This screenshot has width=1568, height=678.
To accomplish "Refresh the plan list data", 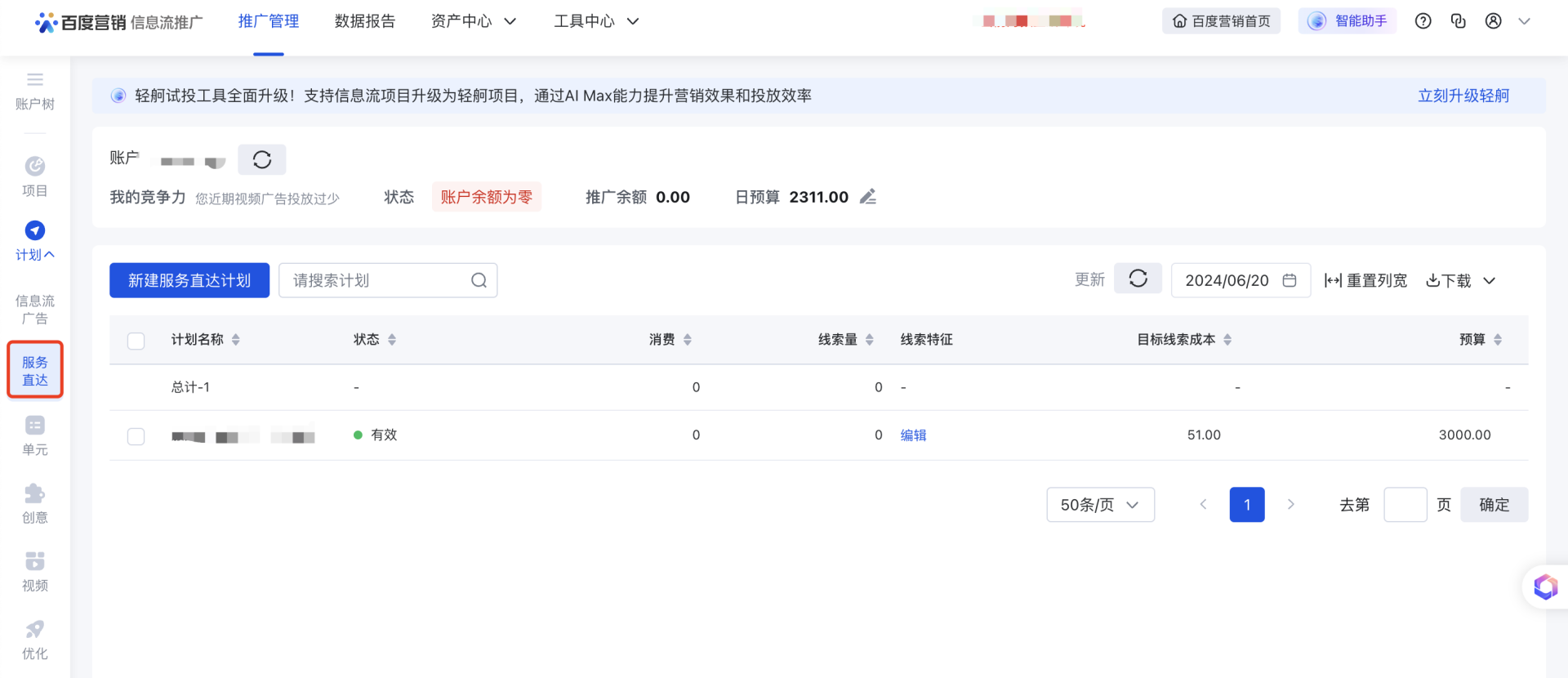I will 1138,279.
